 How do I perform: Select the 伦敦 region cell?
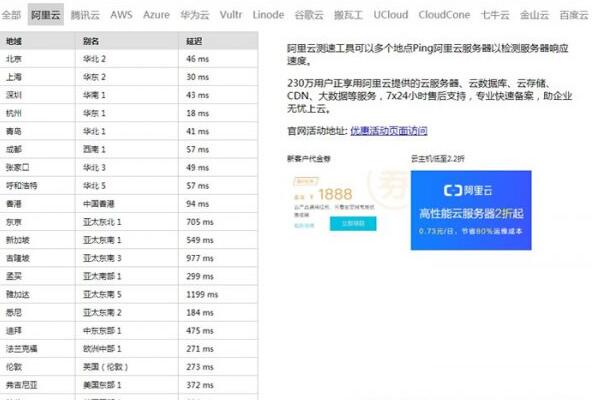coord(38,367)
